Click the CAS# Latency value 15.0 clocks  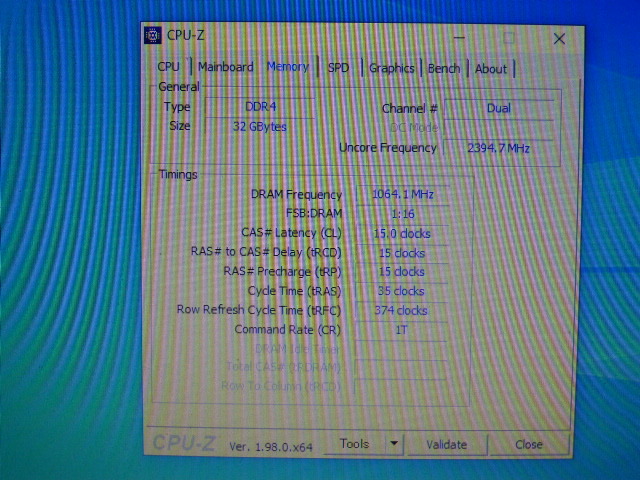[x=402, y=233]
